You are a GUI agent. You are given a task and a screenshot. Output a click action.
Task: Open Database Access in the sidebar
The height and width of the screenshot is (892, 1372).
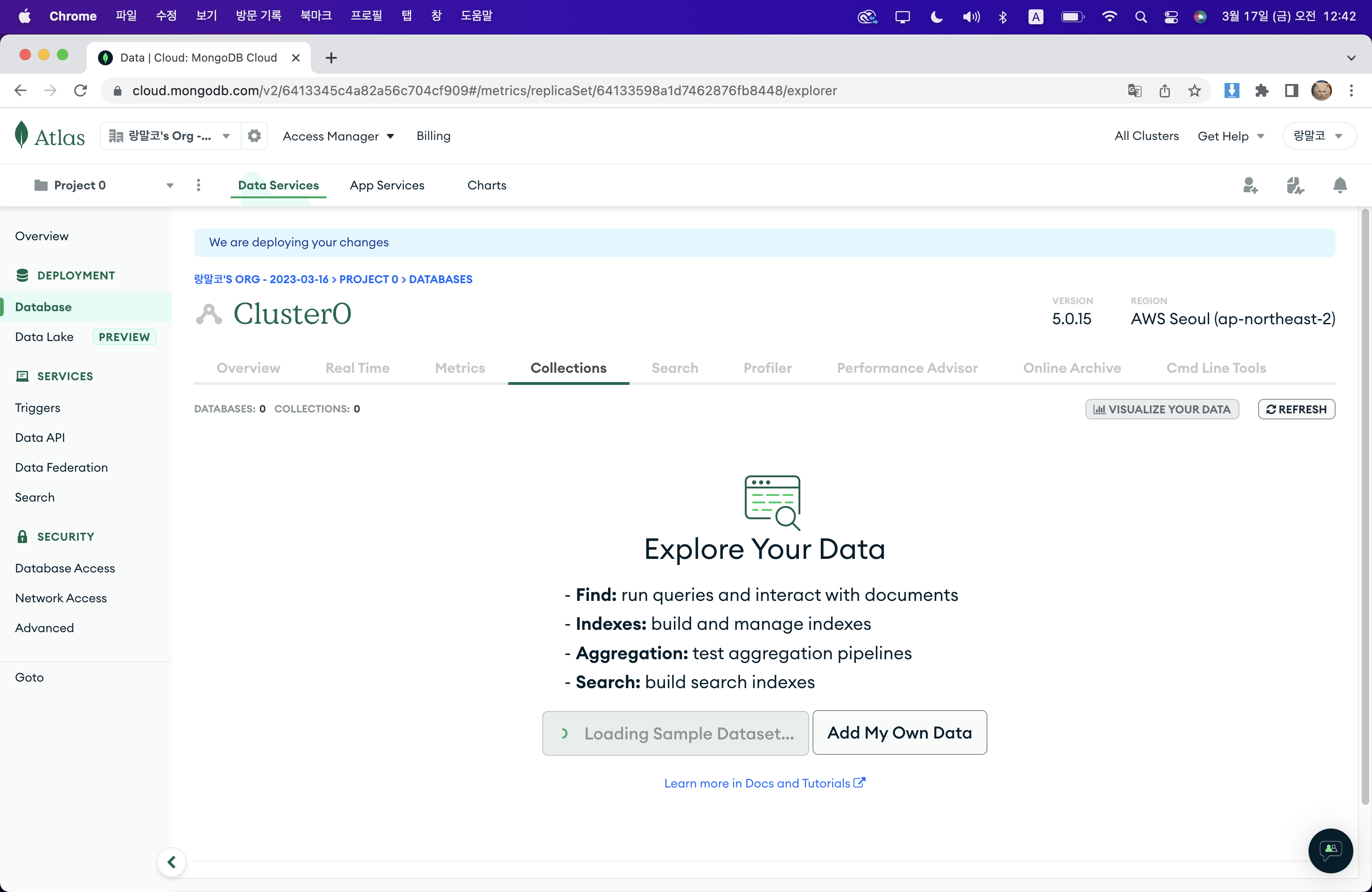pyautogui.click(x=65, y=568)
